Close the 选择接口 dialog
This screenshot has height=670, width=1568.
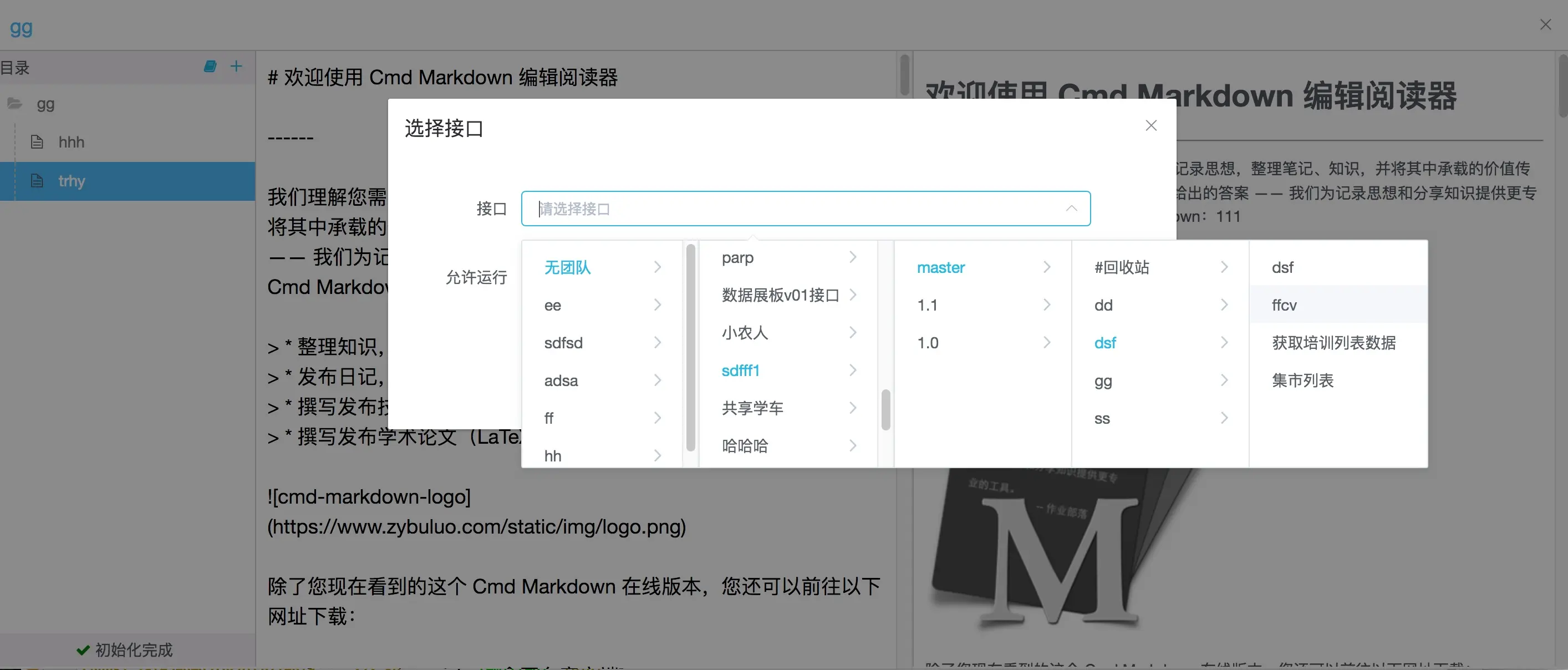1150,125
